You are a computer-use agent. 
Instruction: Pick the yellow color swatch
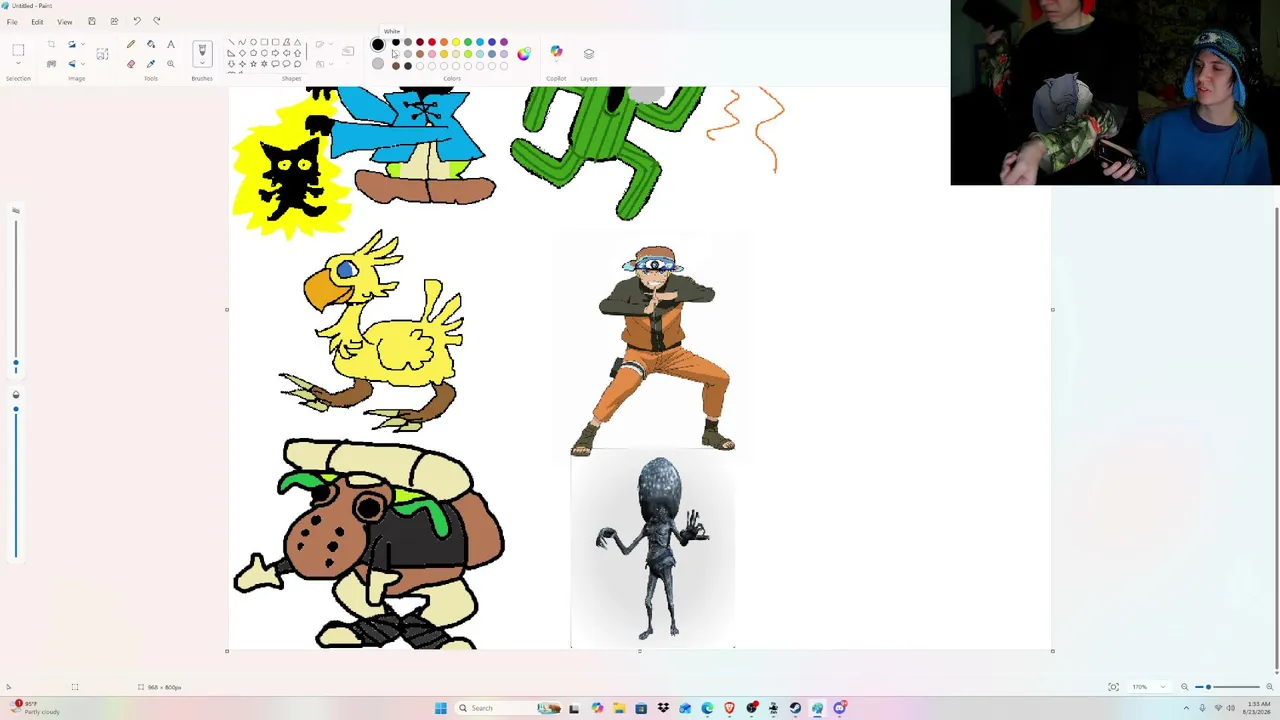pyautogui.click(x=456, y=42)
